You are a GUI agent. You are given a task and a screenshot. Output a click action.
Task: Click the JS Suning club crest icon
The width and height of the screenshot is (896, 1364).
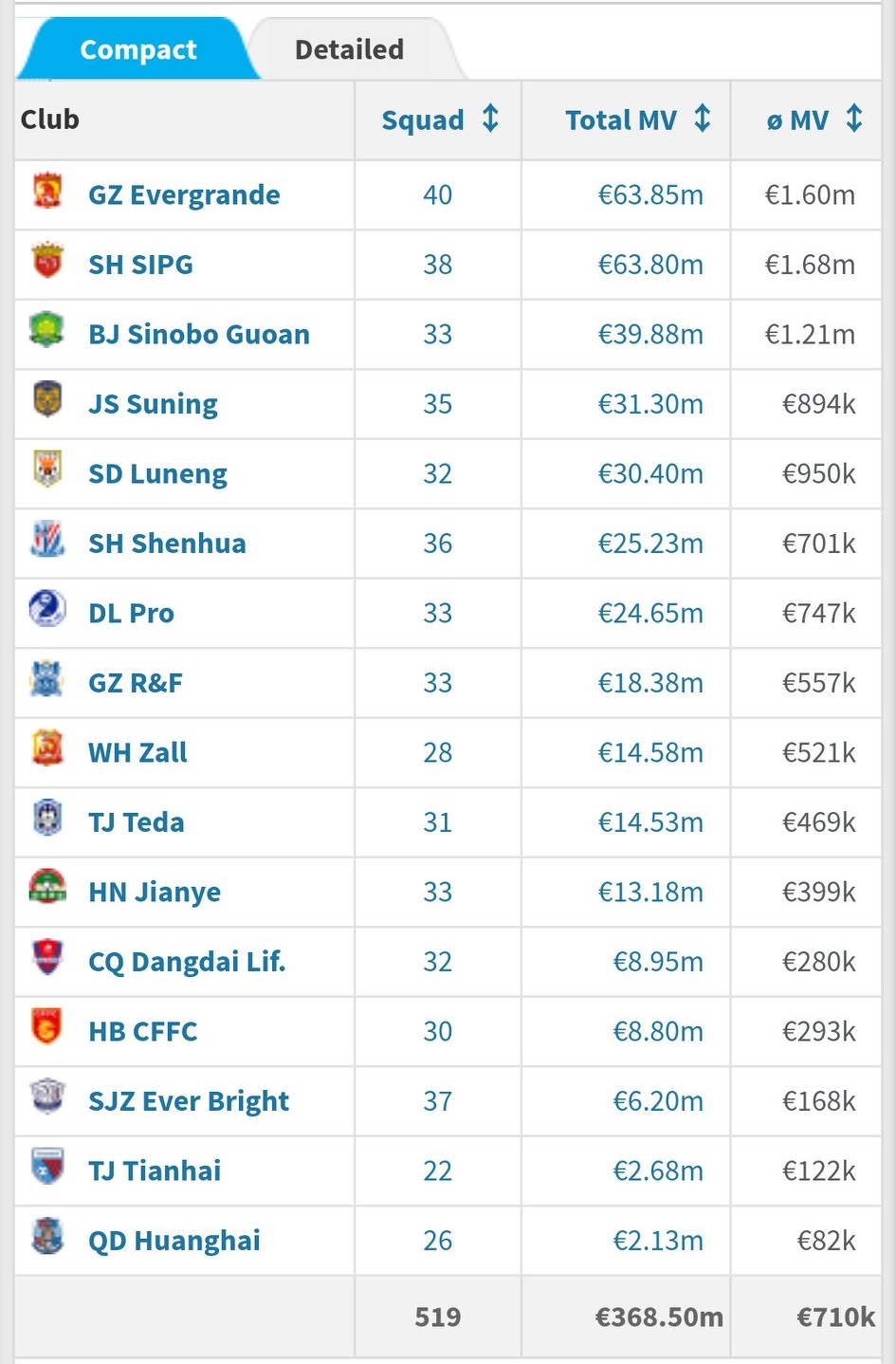coord(47,399)
